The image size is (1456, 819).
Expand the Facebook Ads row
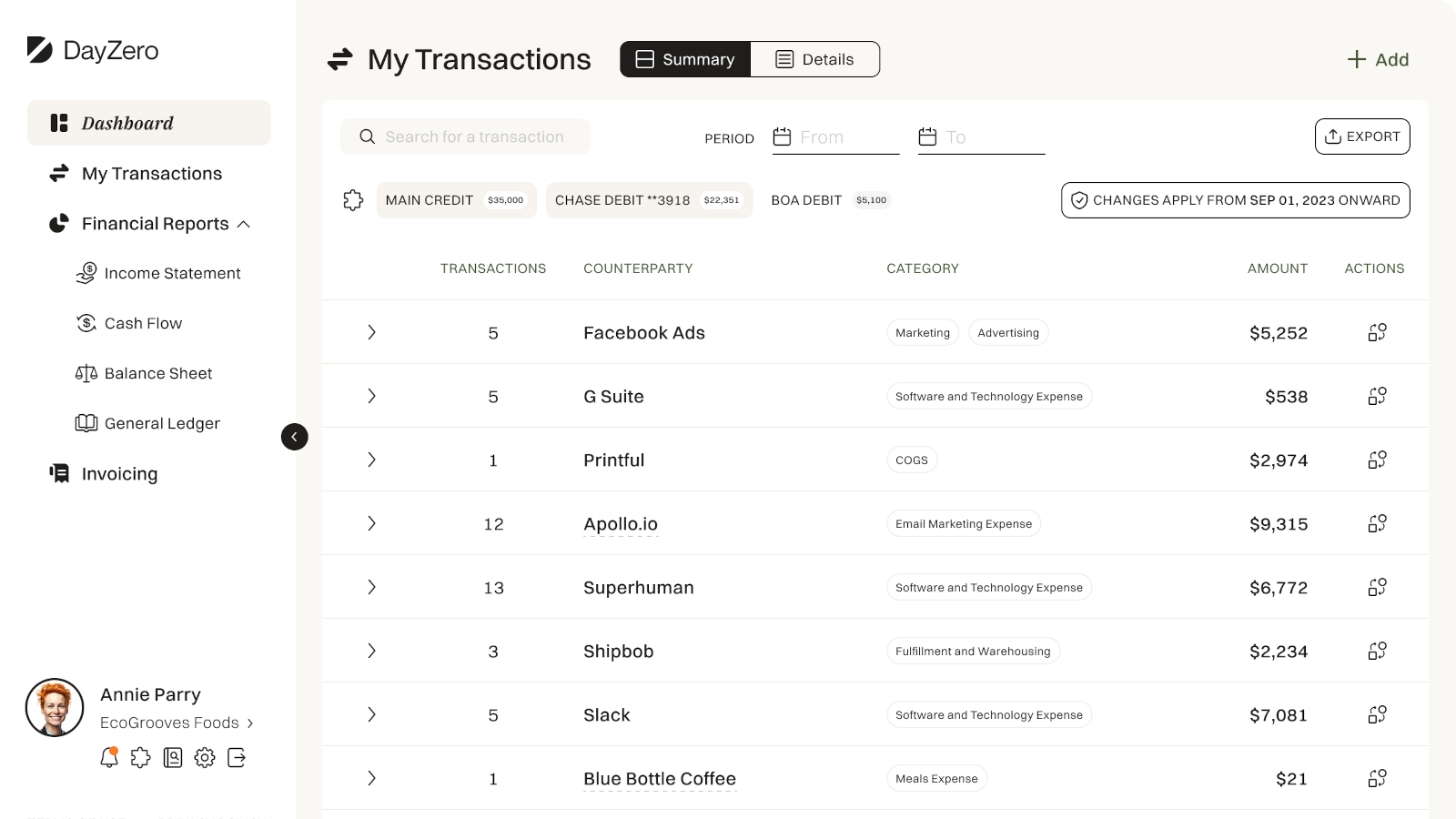(371, 332)
